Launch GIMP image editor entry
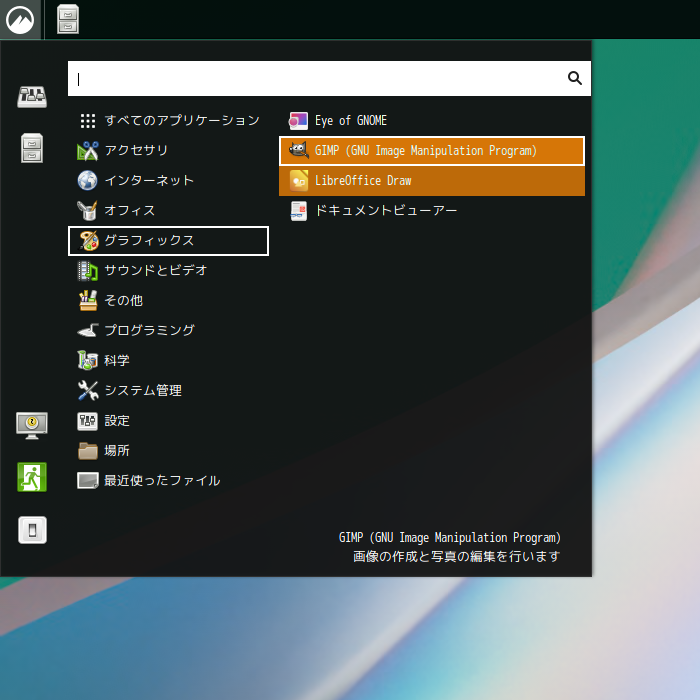The height and width of the screenshot is (700, 700). [432, 151]
